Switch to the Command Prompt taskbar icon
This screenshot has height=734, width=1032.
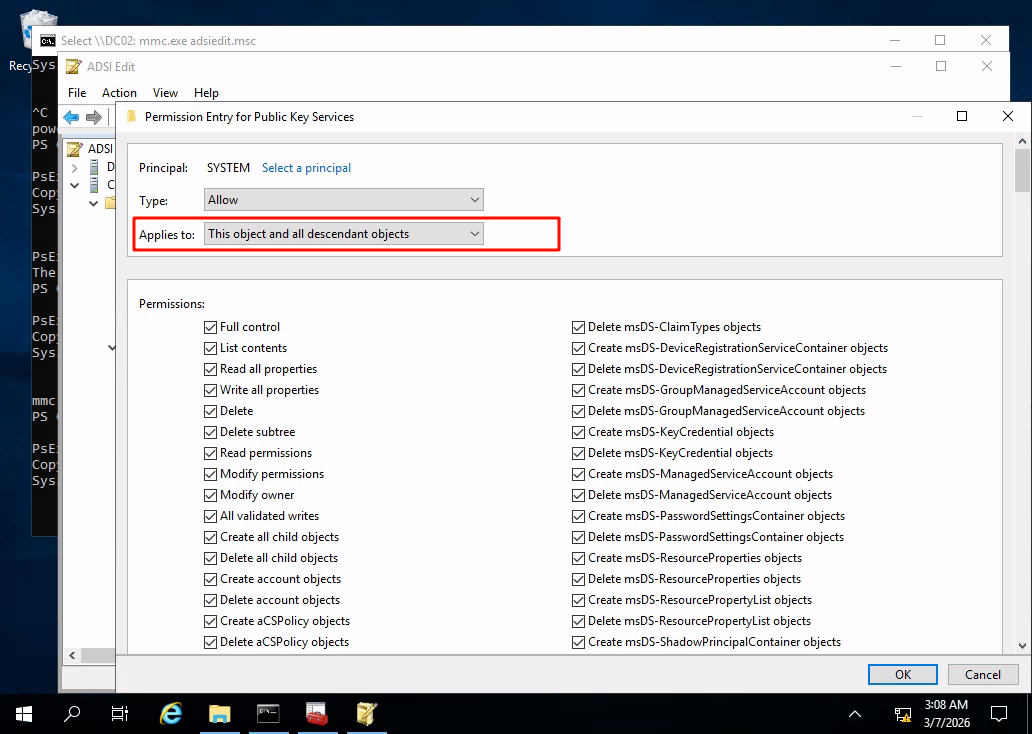point(269,713)
